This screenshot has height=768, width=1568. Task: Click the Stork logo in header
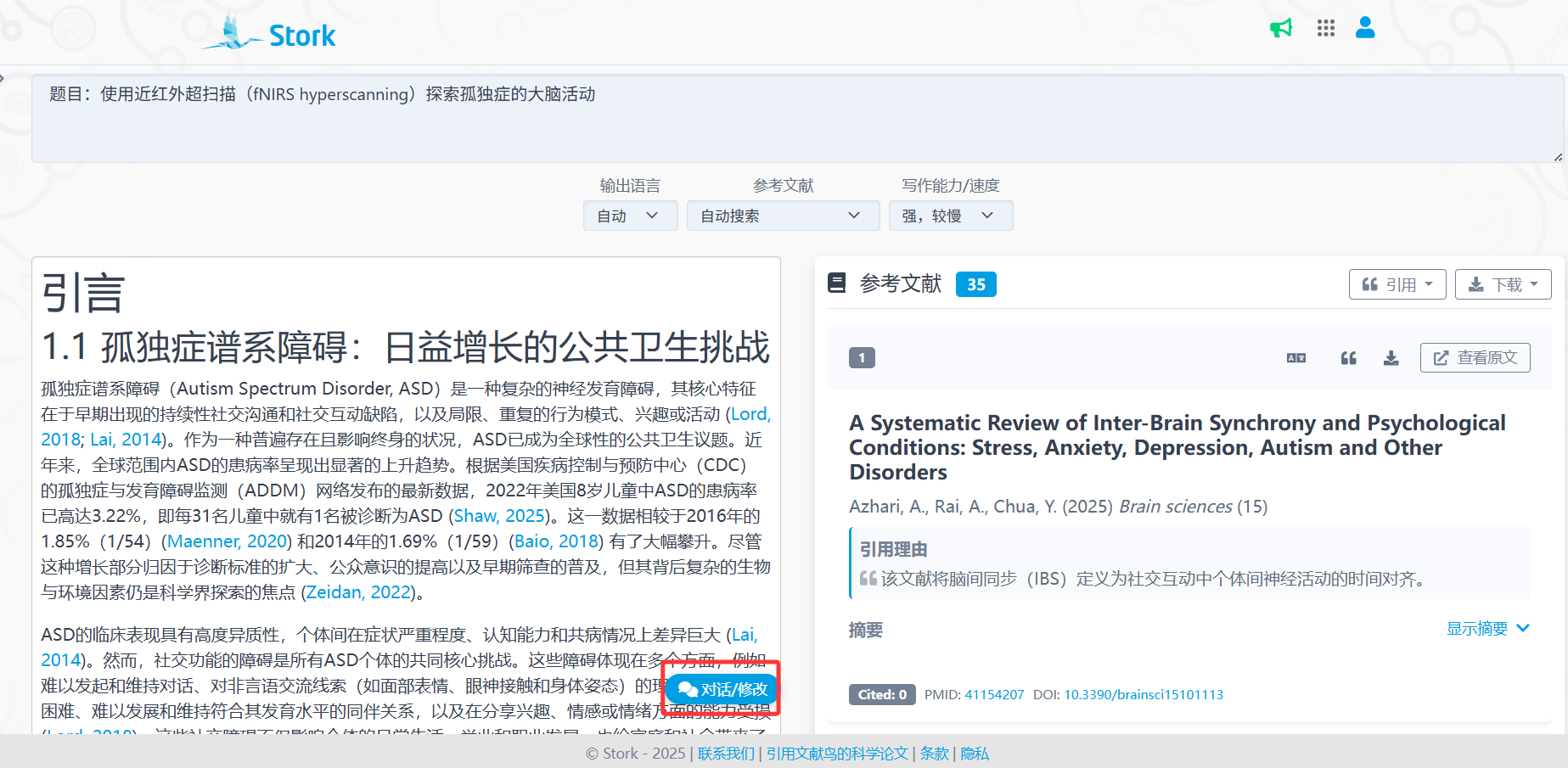coord(270,34)
